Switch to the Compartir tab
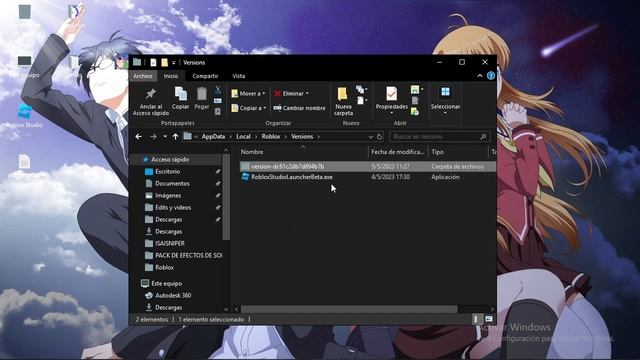 tap(205, 76)
